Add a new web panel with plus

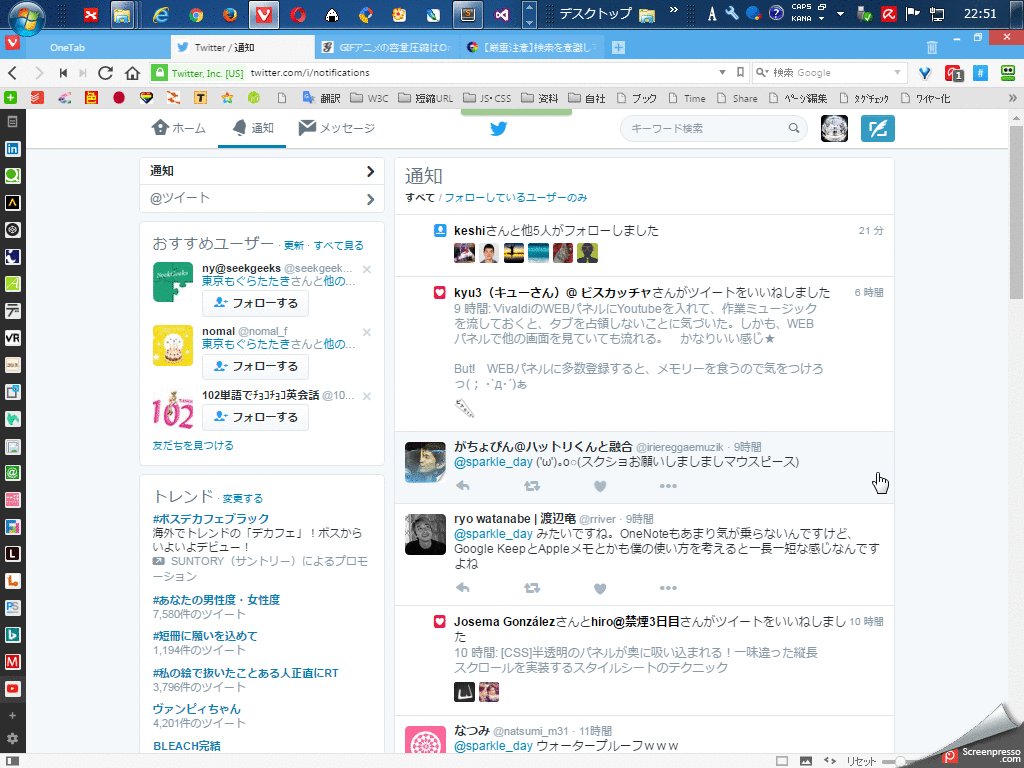[12, 715]
